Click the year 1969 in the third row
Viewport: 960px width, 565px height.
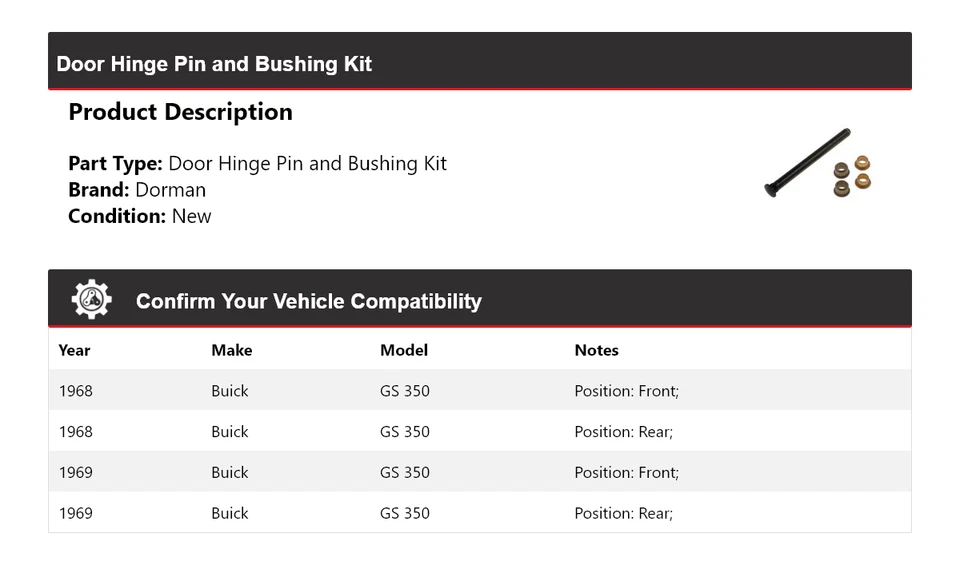coord(75,473)
